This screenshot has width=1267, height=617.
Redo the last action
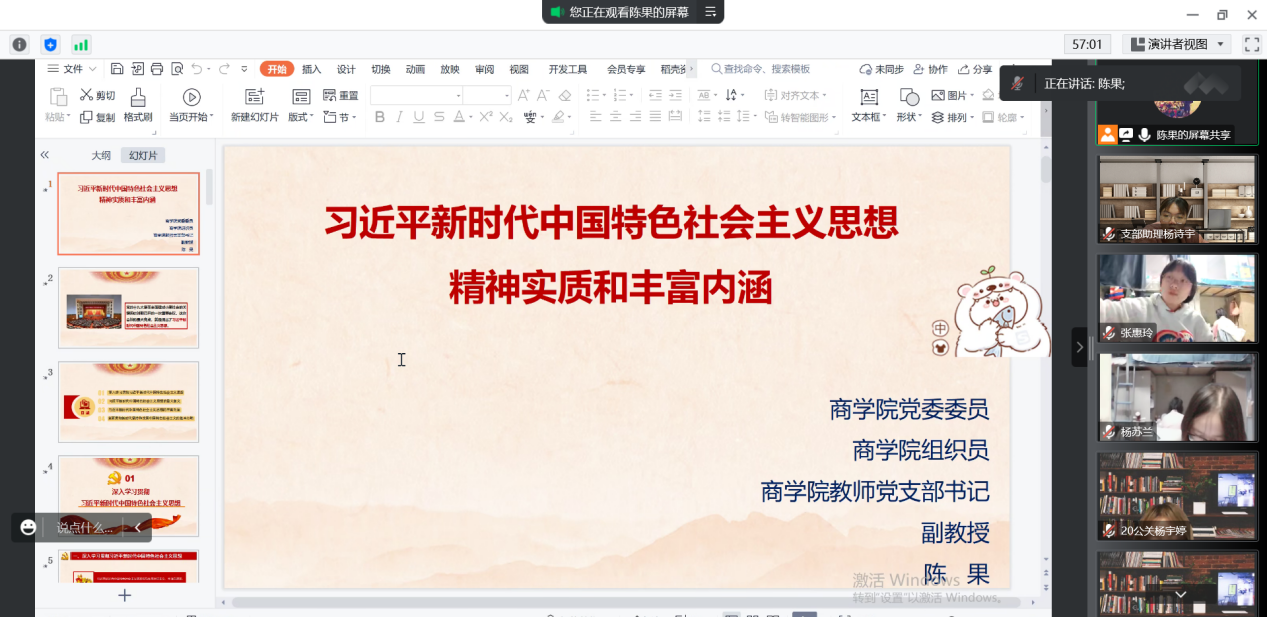pyautogui.click(x=223, y=69)
